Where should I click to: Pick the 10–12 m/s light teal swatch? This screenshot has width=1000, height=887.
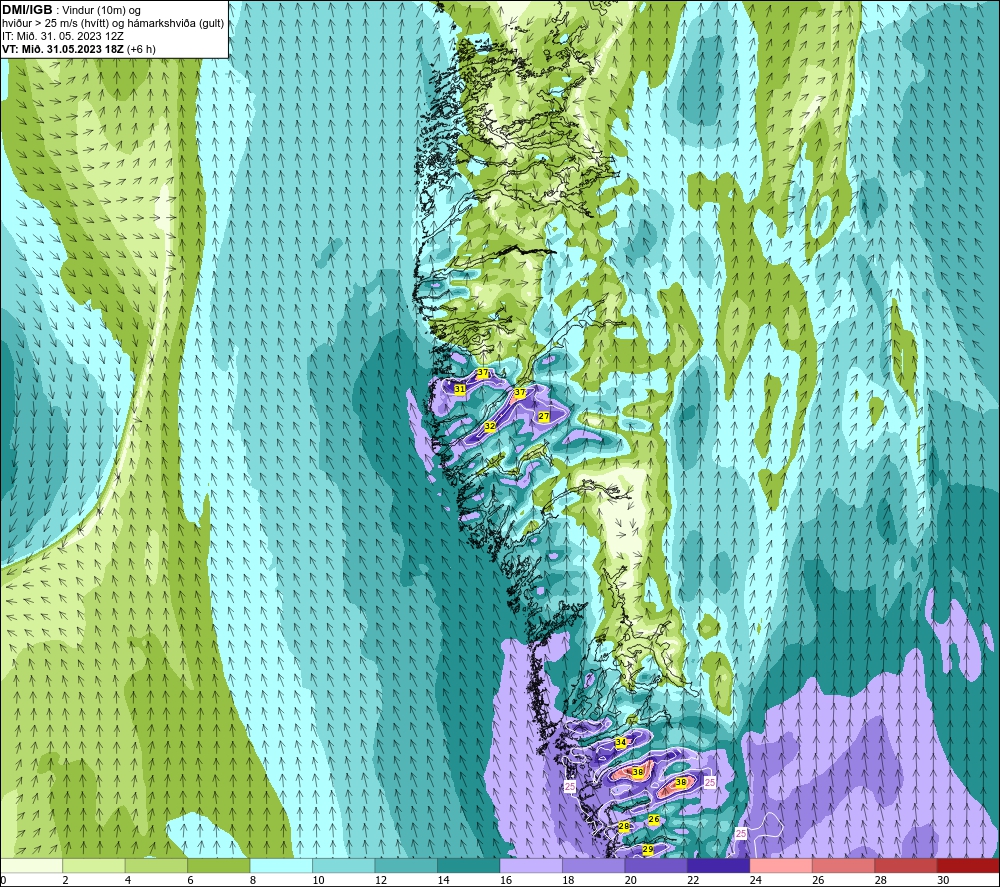344,865
